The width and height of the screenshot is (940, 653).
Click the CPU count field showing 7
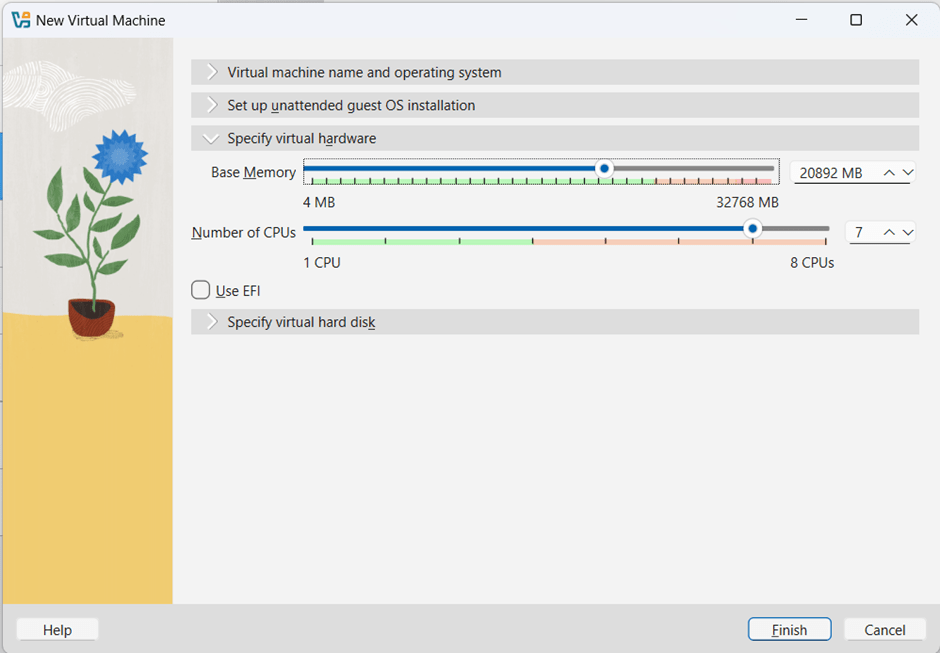coord(860,233)
